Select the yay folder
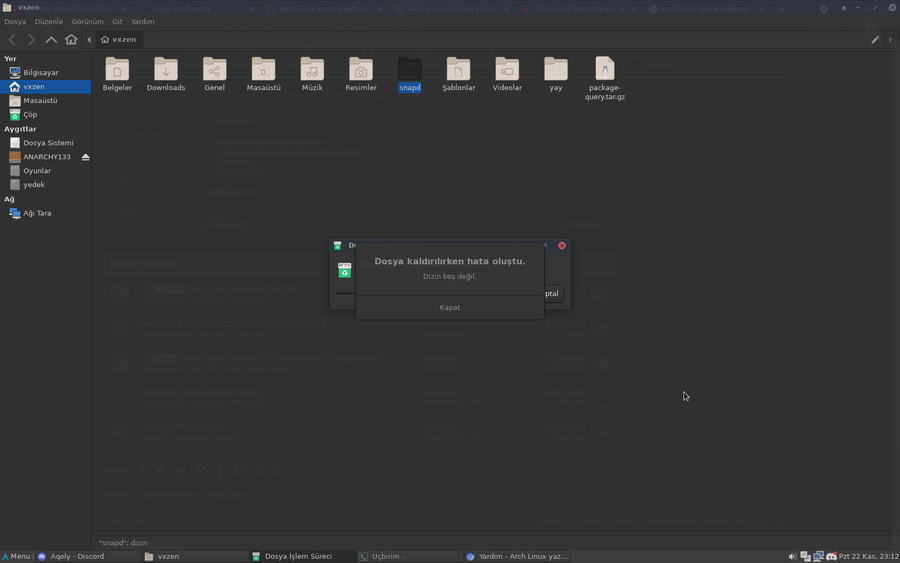This screenshot has height=563, width=900. click(556, 74)
